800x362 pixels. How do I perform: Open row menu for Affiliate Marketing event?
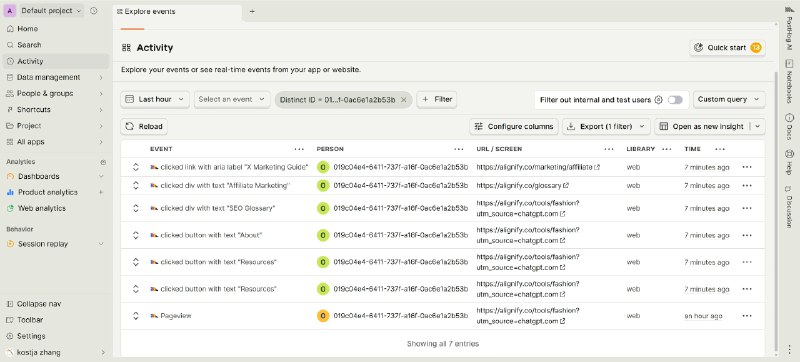747,186
